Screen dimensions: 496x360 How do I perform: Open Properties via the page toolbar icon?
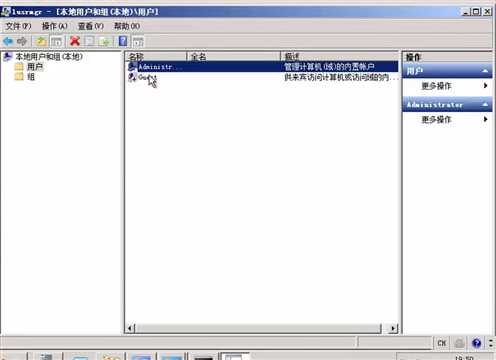click(90, 41)
